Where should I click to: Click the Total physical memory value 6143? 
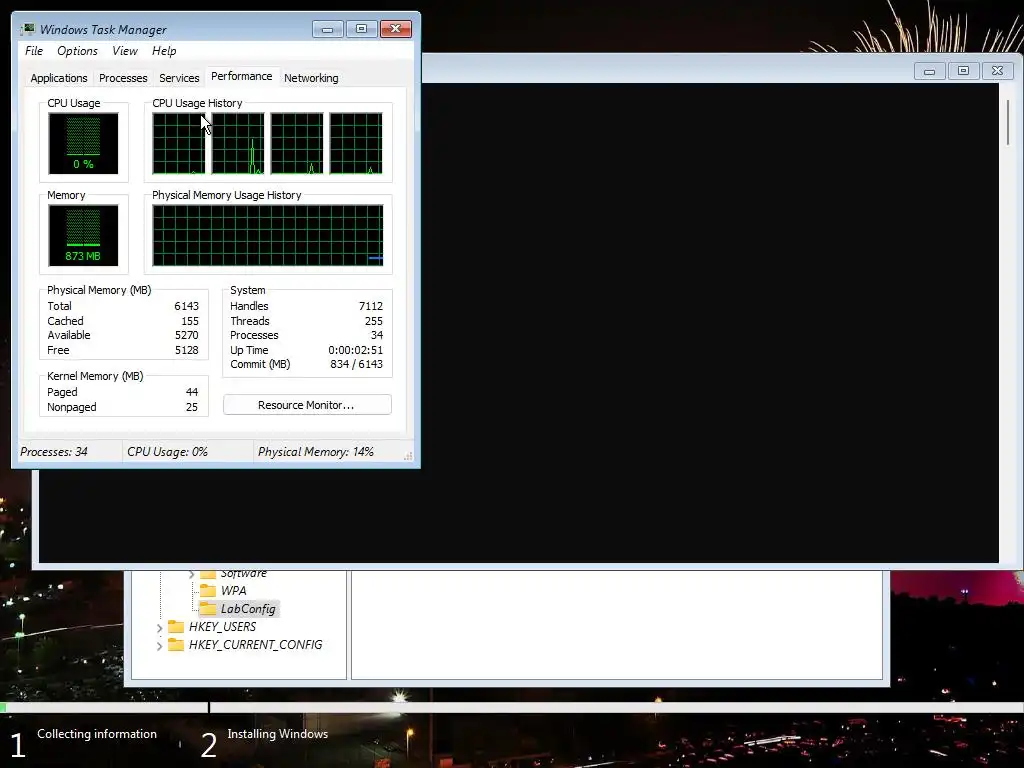[186, 306]
